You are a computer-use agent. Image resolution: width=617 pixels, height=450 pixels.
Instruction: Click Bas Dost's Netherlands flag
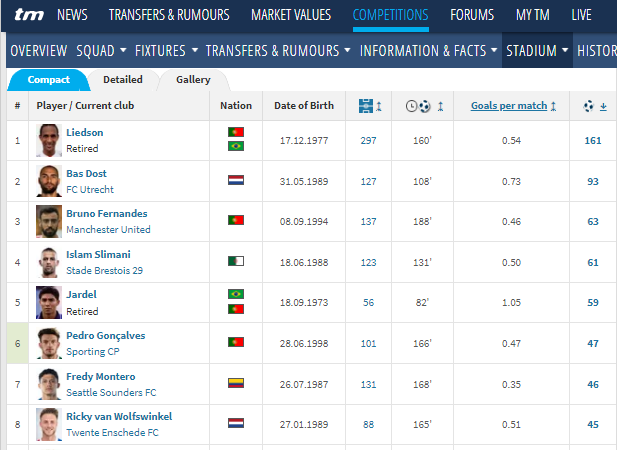point(236,180)
